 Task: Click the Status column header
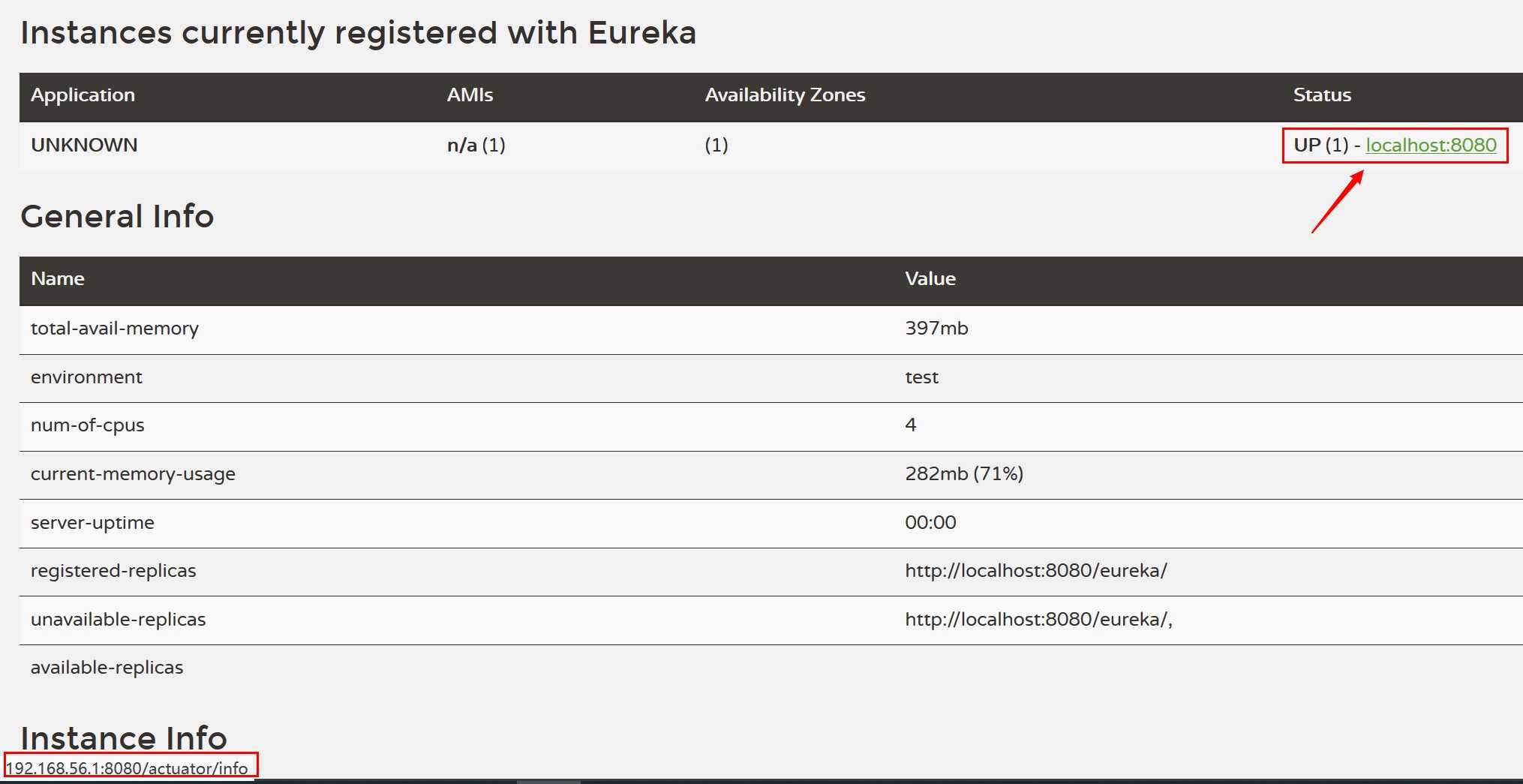(1322, 95)
